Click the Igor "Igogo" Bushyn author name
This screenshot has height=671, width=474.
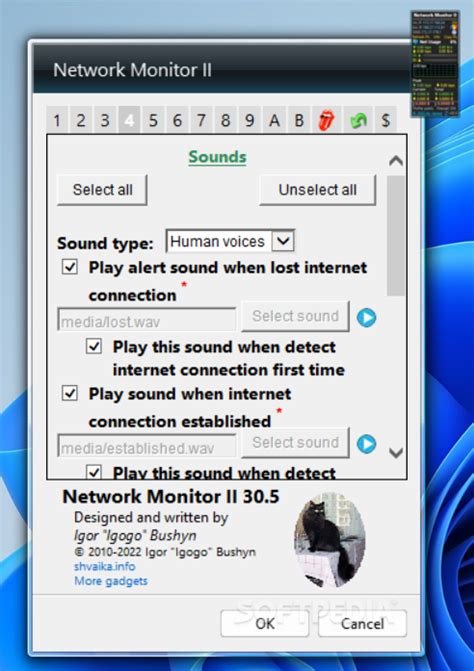[x=135, y=535]
